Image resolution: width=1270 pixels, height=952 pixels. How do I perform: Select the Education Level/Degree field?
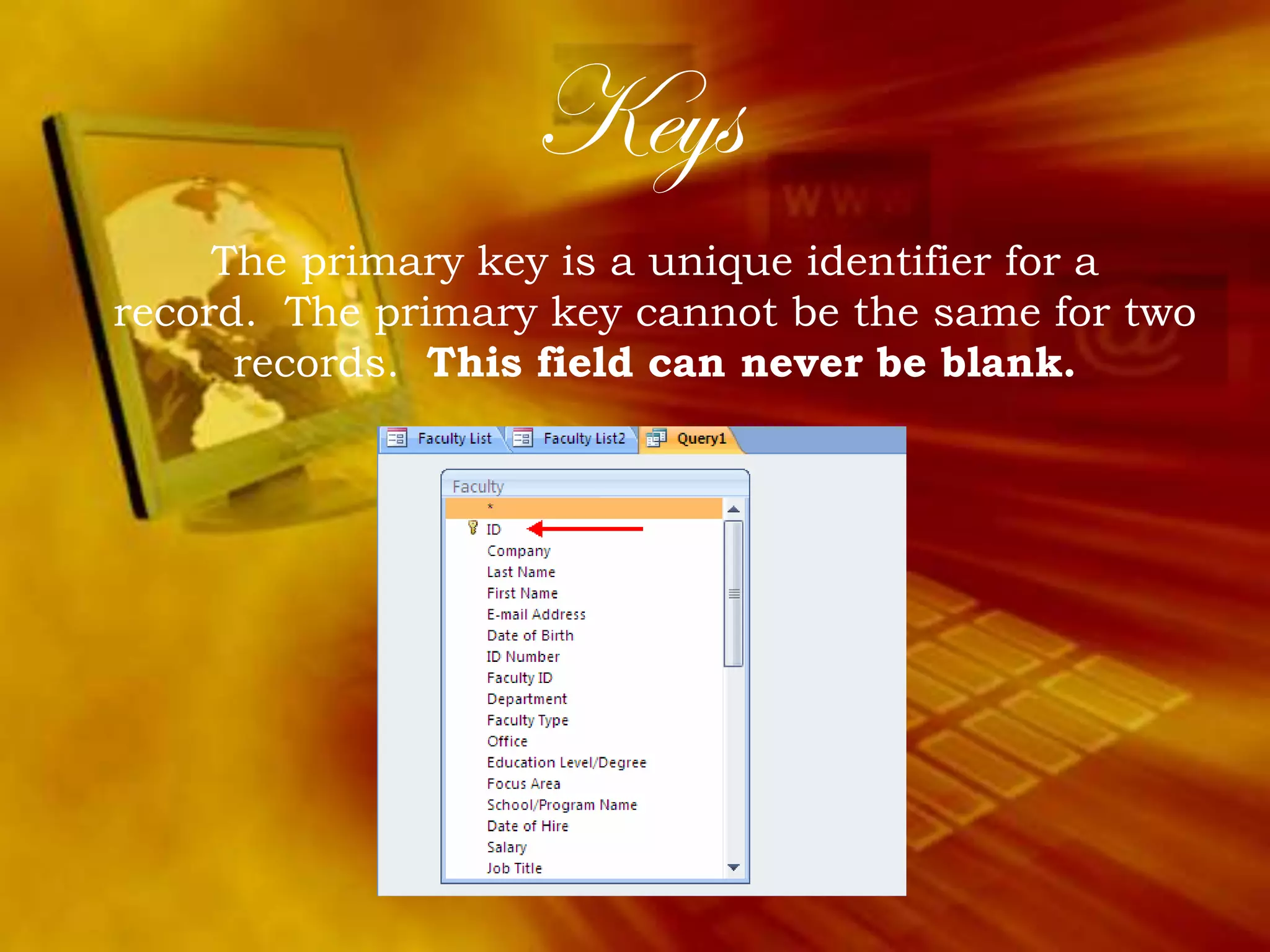click(566, 762)
